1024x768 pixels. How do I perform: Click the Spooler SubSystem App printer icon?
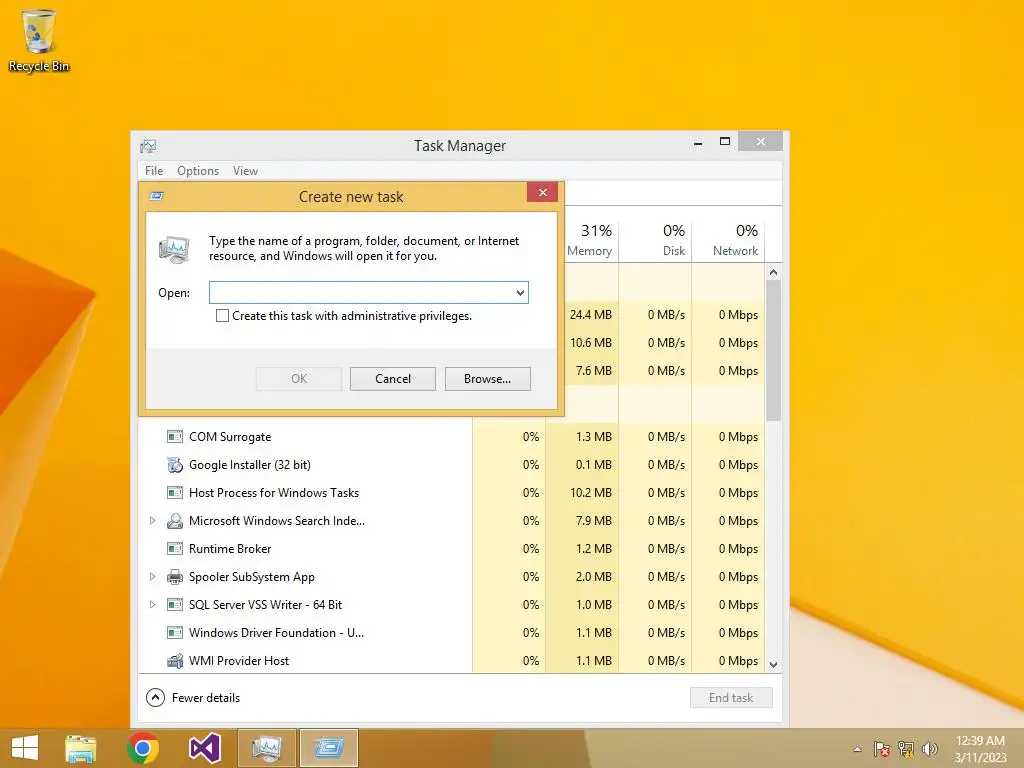pyautogui.click(x=174, y=577)
